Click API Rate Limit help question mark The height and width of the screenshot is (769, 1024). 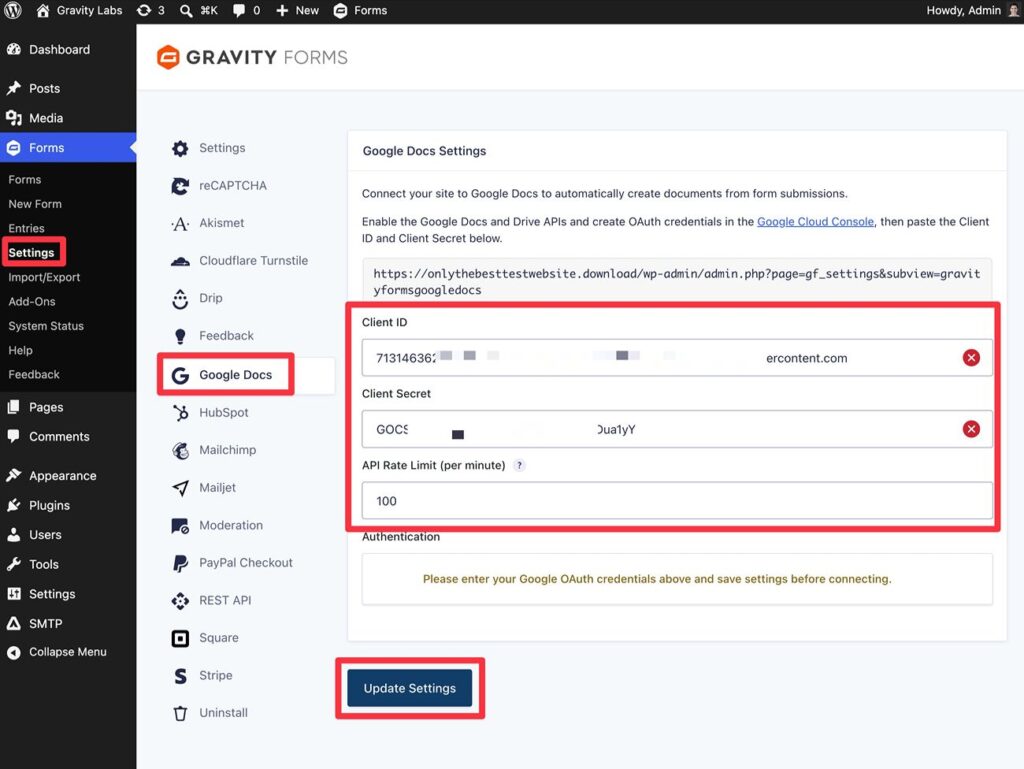click(519, 465)
